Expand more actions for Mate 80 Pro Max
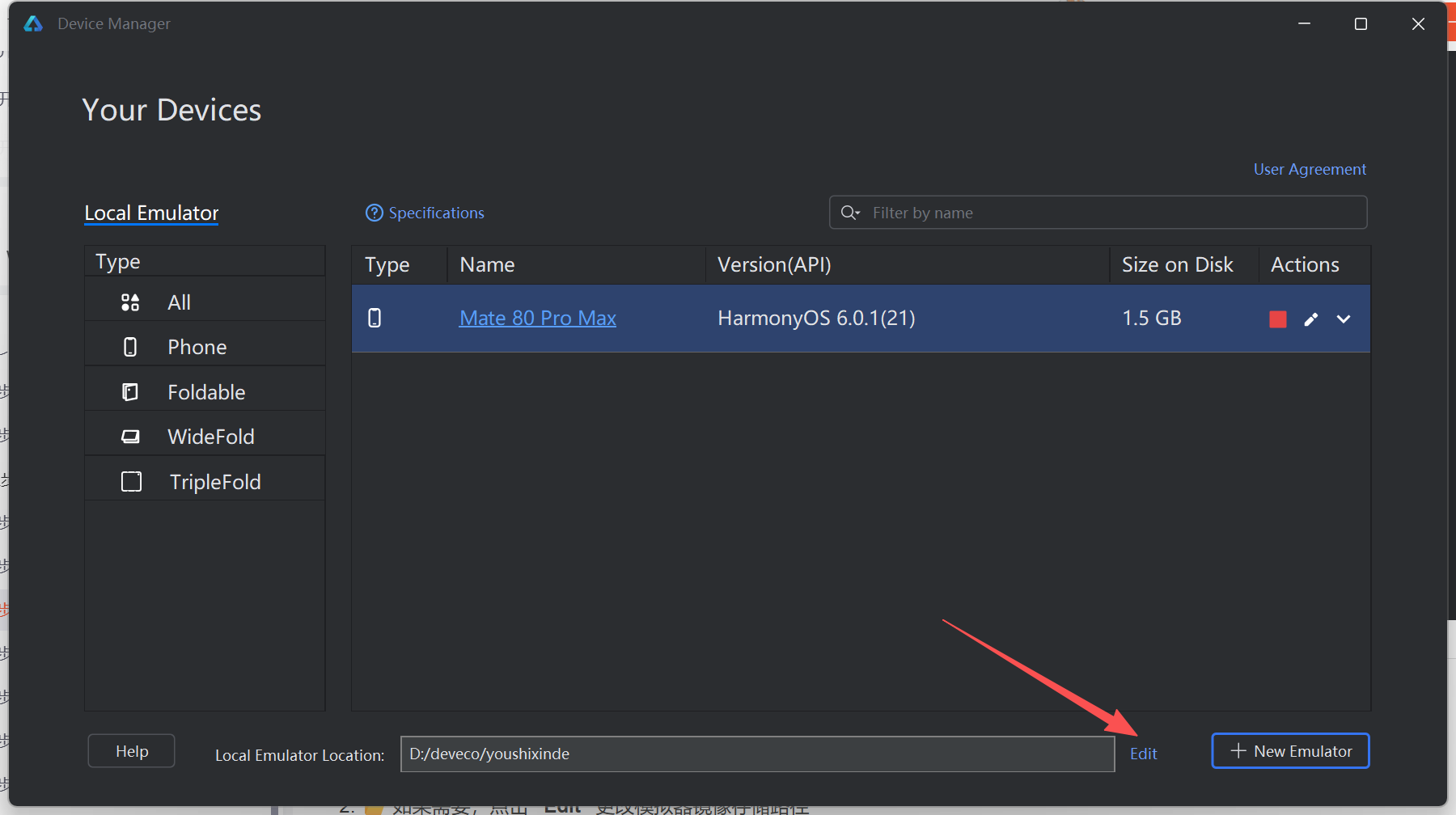This screenshot has height=815, width=1456. click(x=1344, y=319)
